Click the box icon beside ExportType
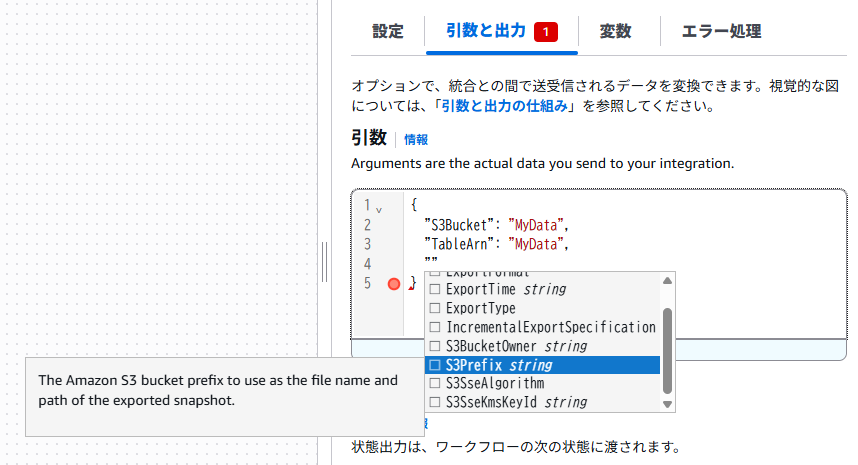 coord(434,308)
